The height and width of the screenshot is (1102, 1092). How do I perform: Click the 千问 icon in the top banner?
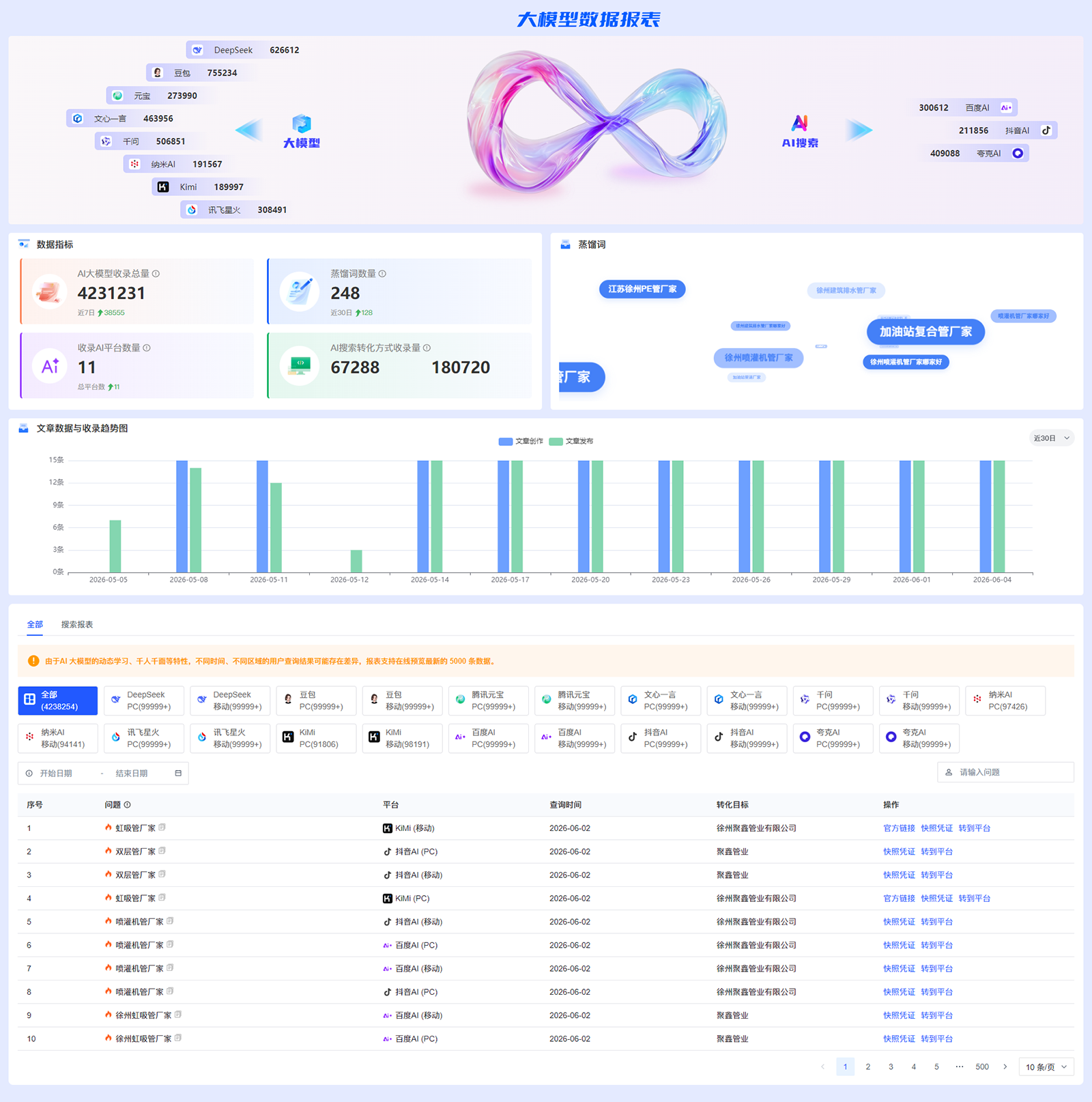[x=106, y=141]
